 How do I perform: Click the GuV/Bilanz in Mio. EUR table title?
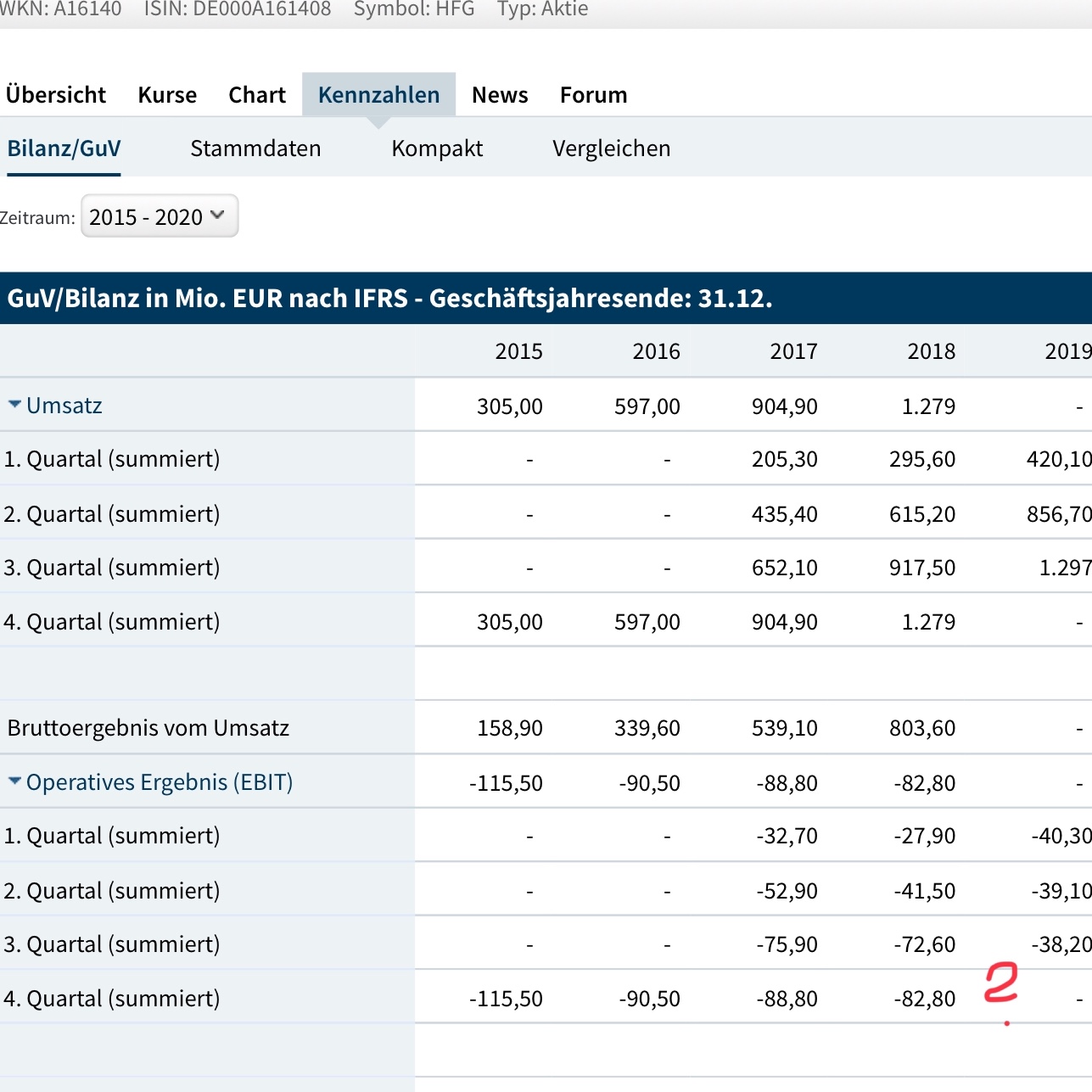click(389, 299)
